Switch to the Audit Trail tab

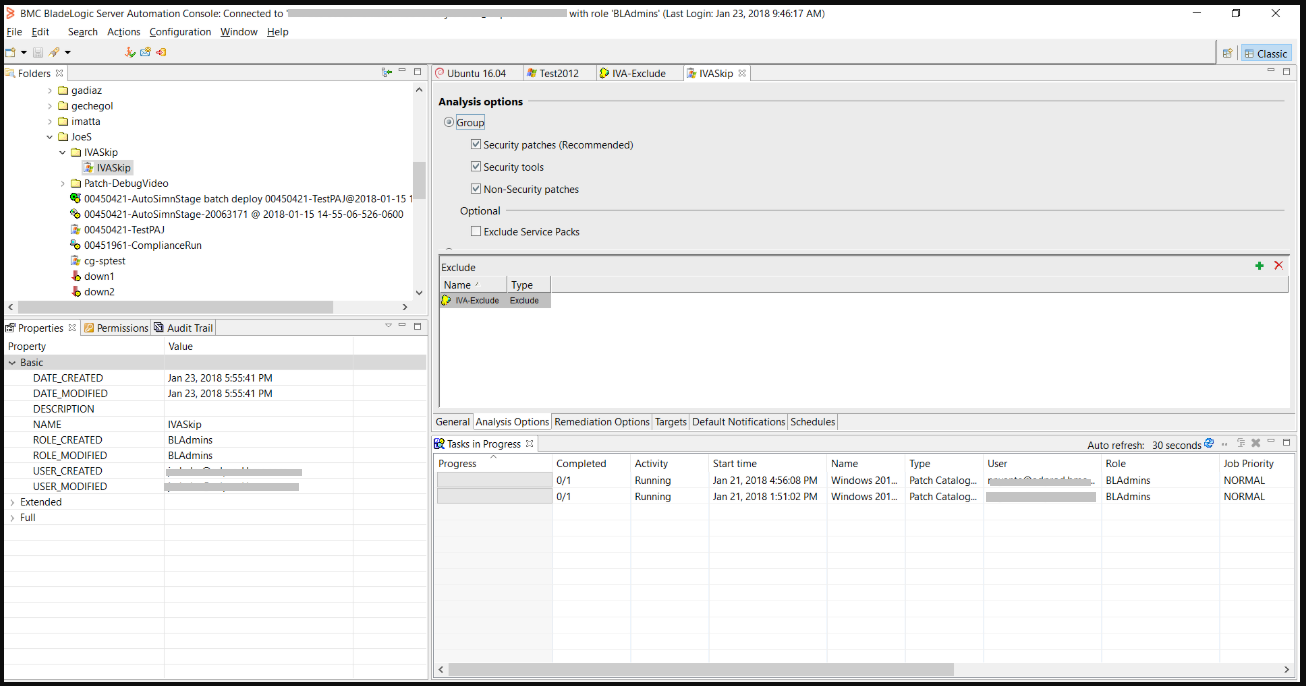click(x=184, y=328)
